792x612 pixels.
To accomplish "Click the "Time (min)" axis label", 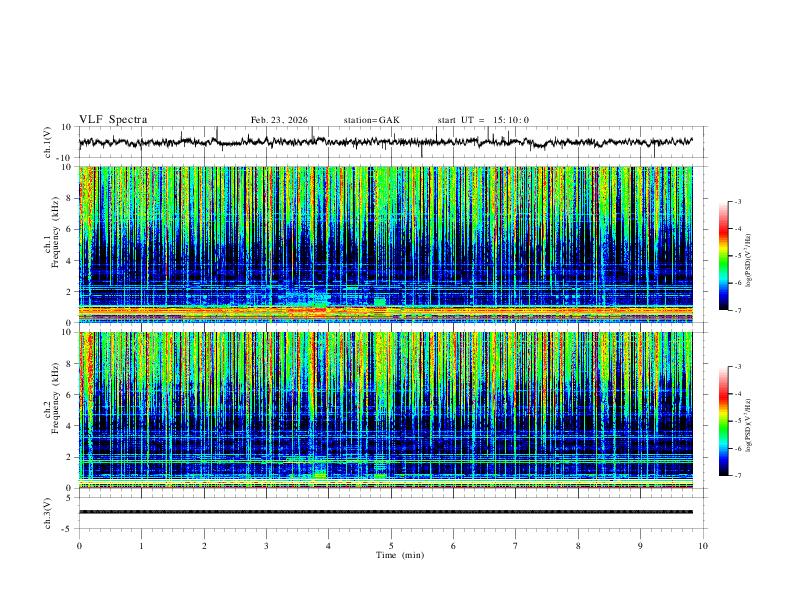I will 400,555.
